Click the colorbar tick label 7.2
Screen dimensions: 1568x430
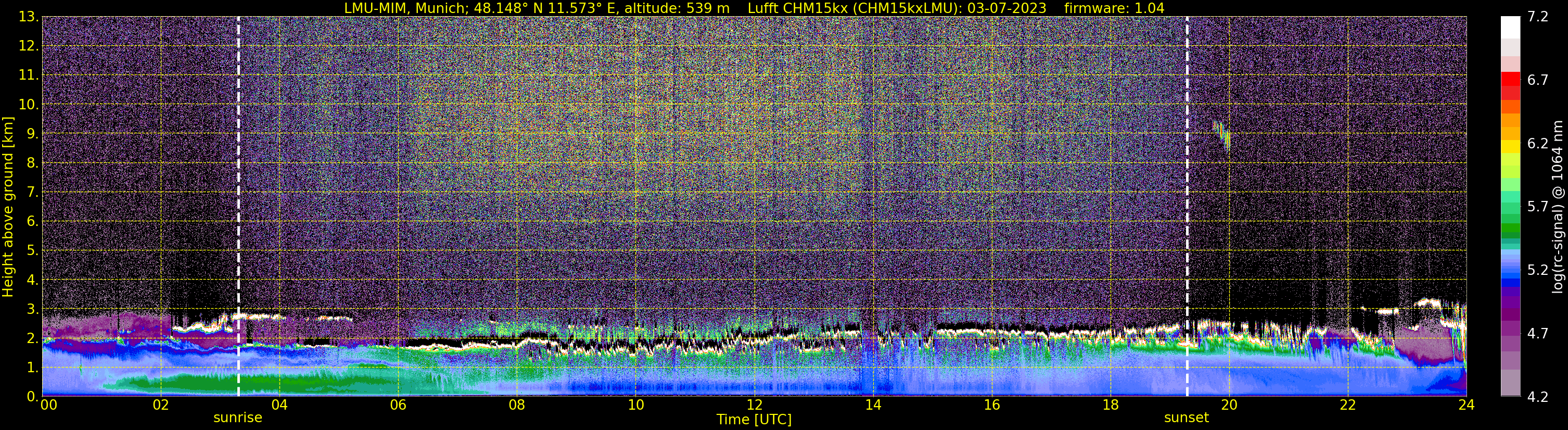(x=1538, y=17)
